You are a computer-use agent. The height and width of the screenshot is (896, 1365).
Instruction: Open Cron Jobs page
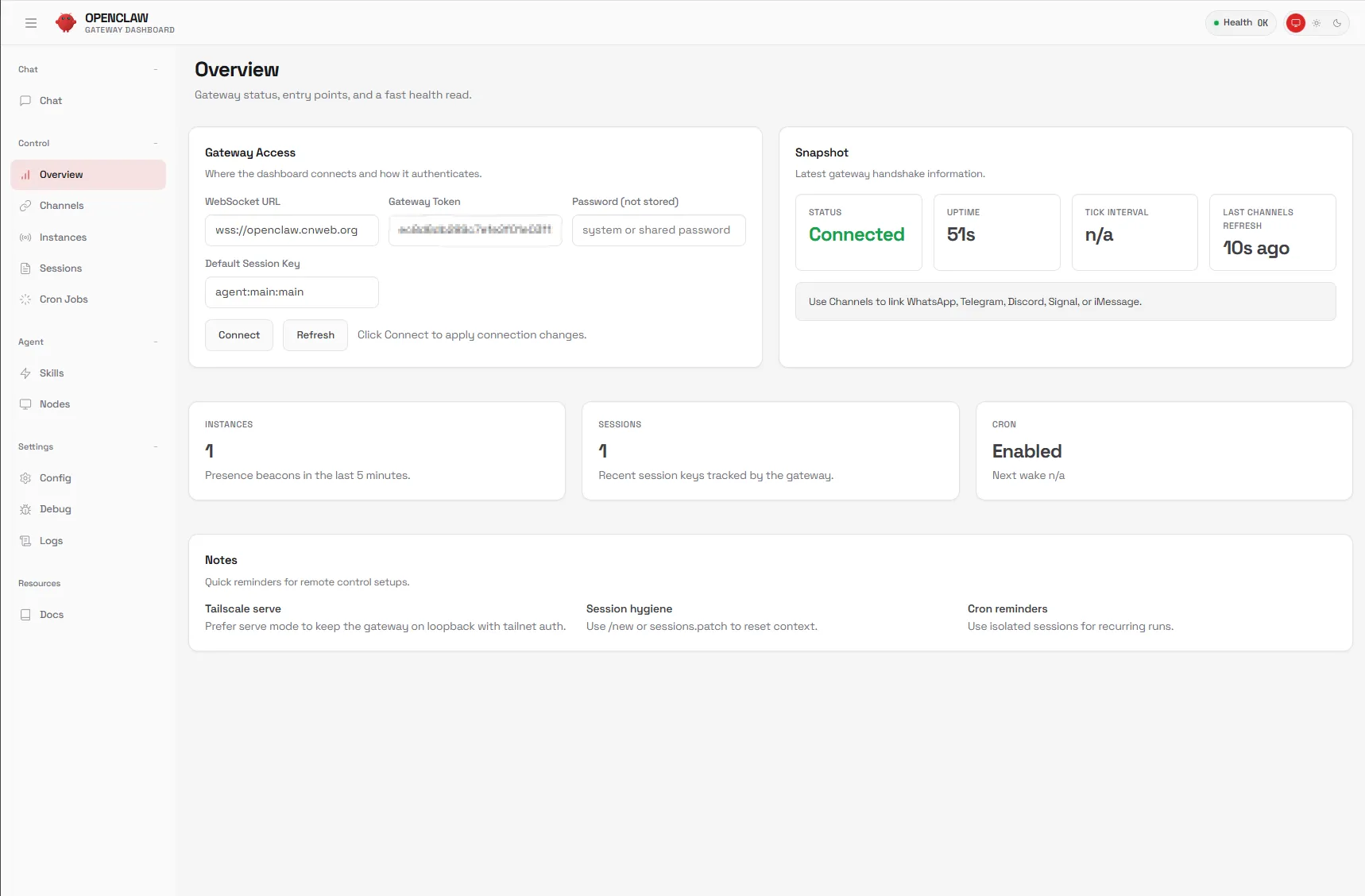pyautogui.click(x=64, y=299)
